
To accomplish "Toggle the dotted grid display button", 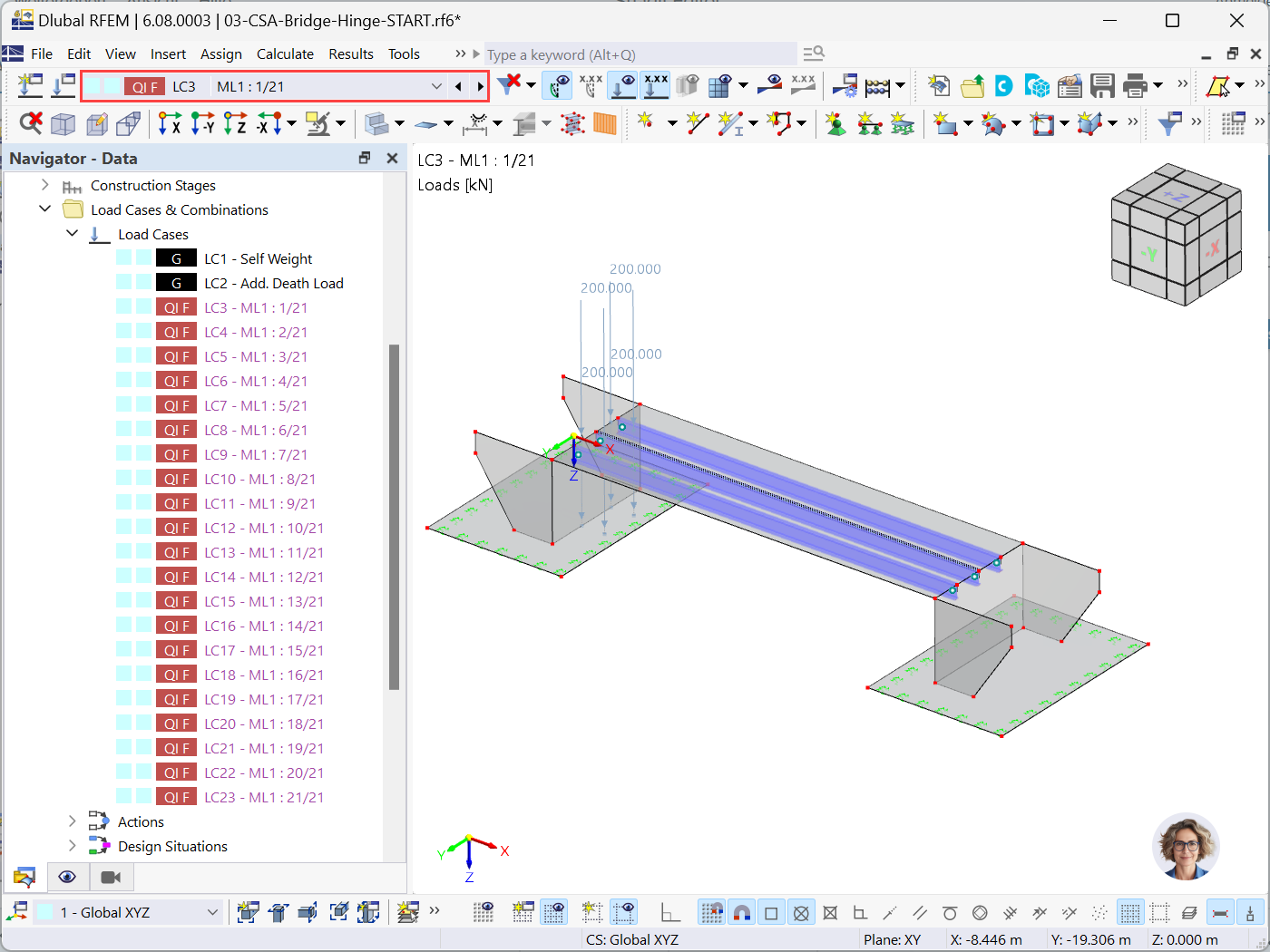I will tap(1130, 912).
